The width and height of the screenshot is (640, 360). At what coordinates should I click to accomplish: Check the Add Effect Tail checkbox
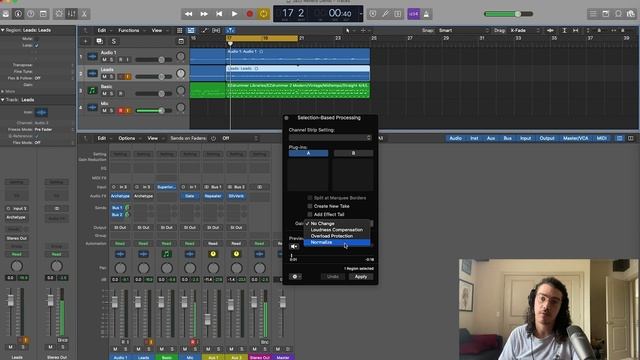coord(310,214)
